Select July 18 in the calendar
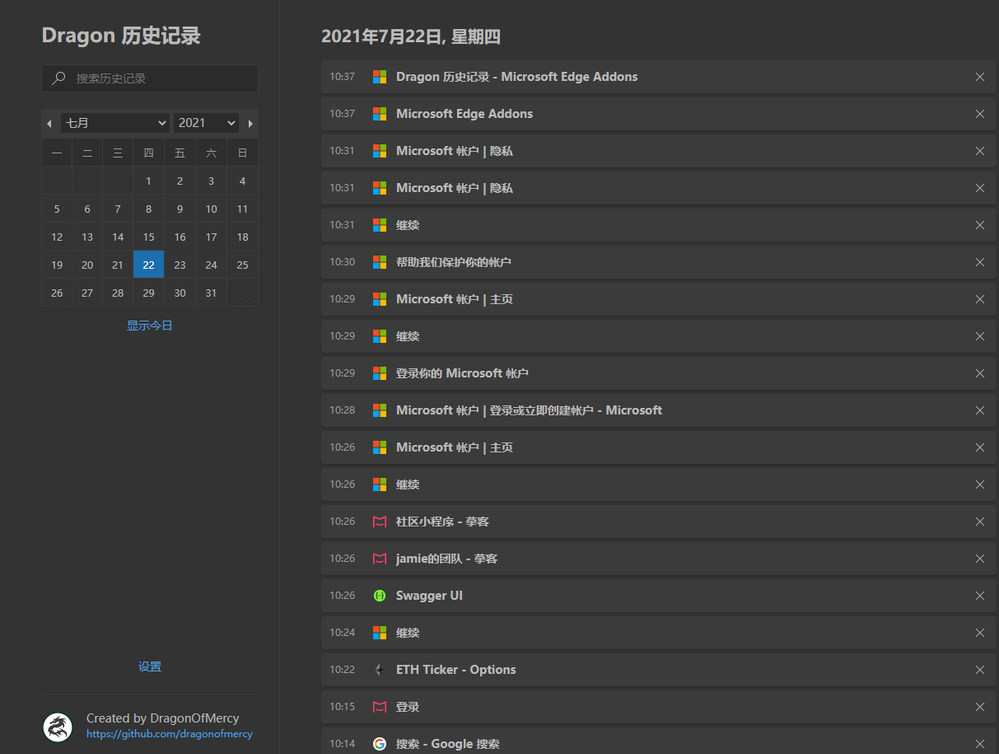The image size is (999, 754). click(x=242, y=237)
